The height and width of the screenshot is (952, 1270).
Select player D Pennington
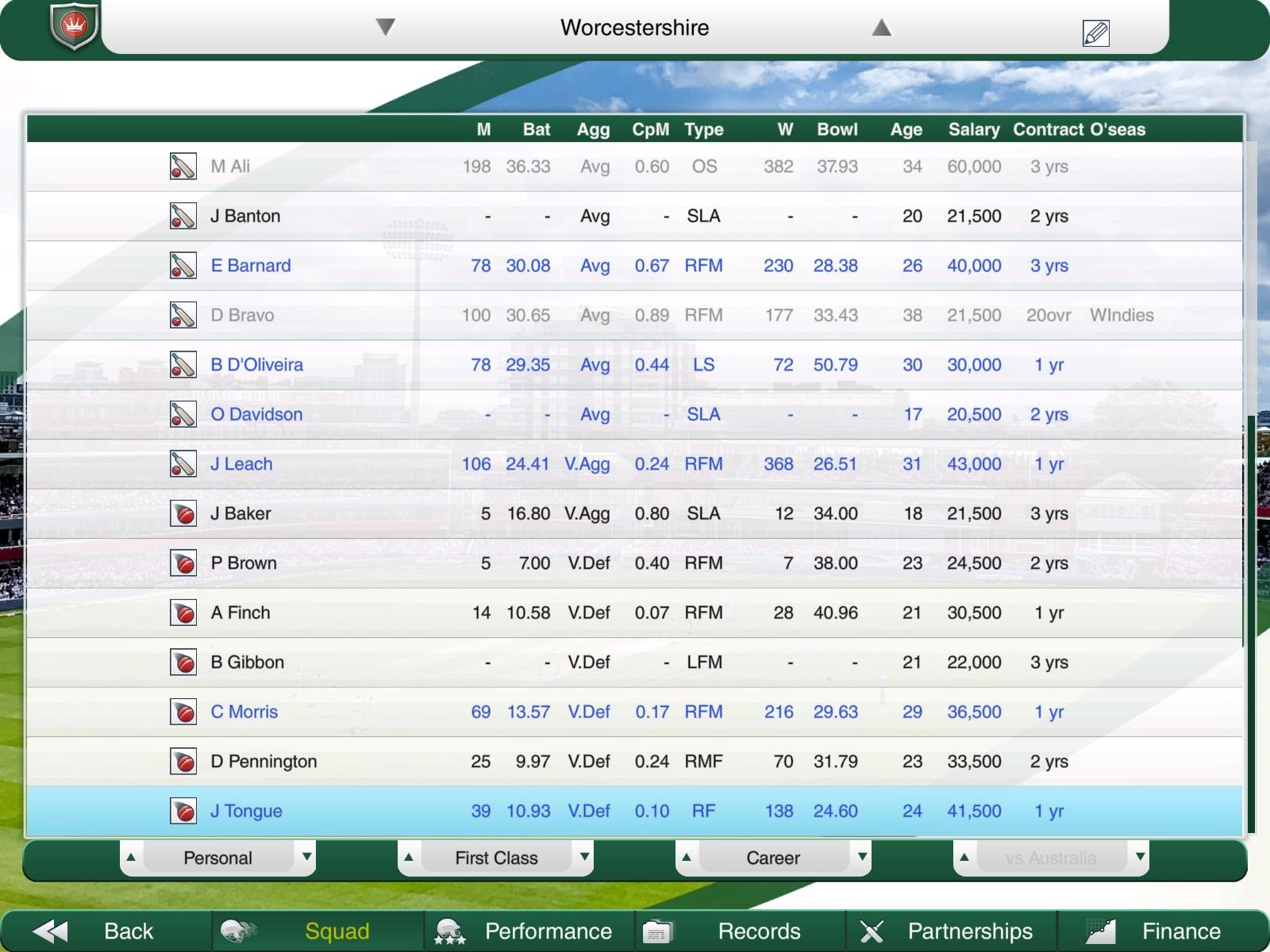pos(634,762)
